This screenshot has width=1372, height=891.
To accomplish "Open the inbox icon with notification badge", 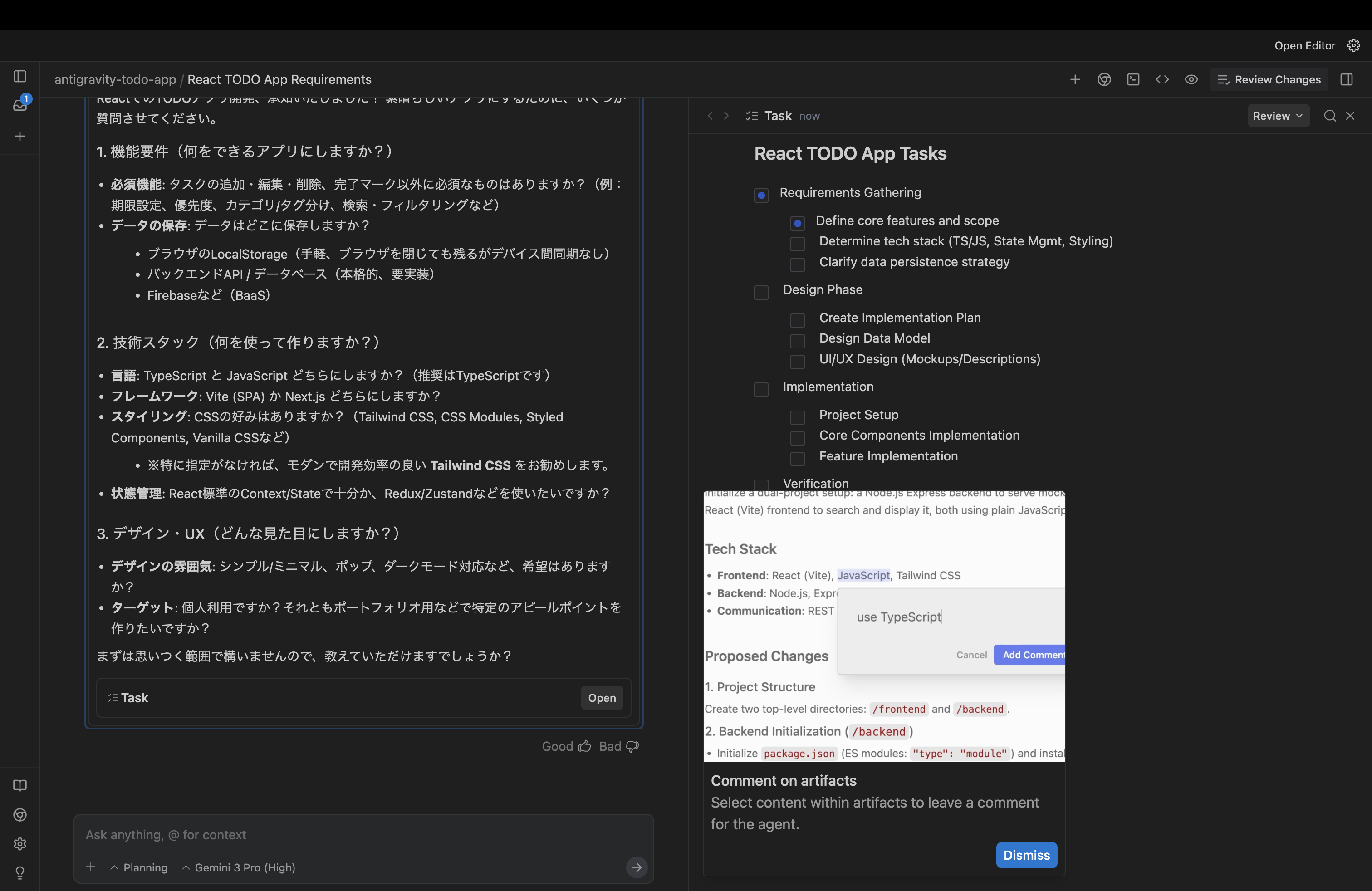I will [x=20, y=105].
